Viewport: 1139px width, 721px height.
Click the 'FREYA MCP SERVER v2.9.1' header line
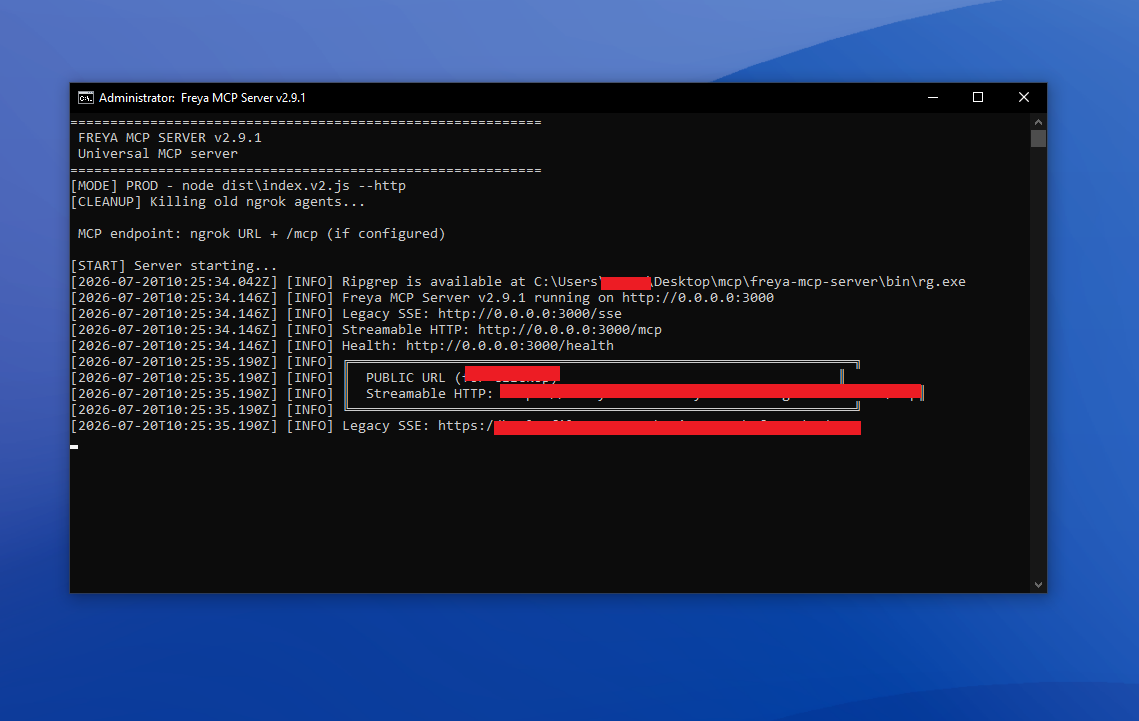(169, 137)
